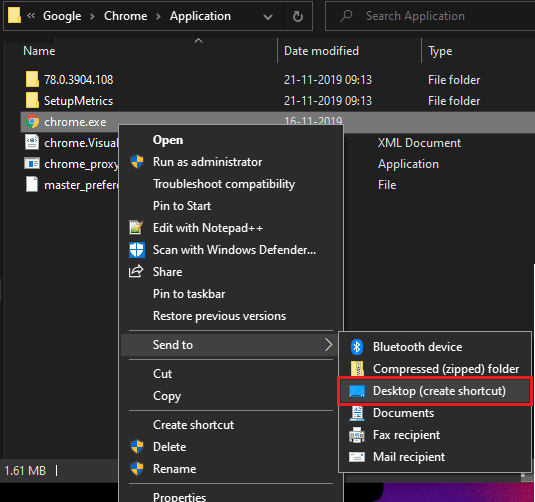The height and width of the screenshot is (502, 535).
Task: Select Troubleshoot compatibility
Action: tap(224, 184)
